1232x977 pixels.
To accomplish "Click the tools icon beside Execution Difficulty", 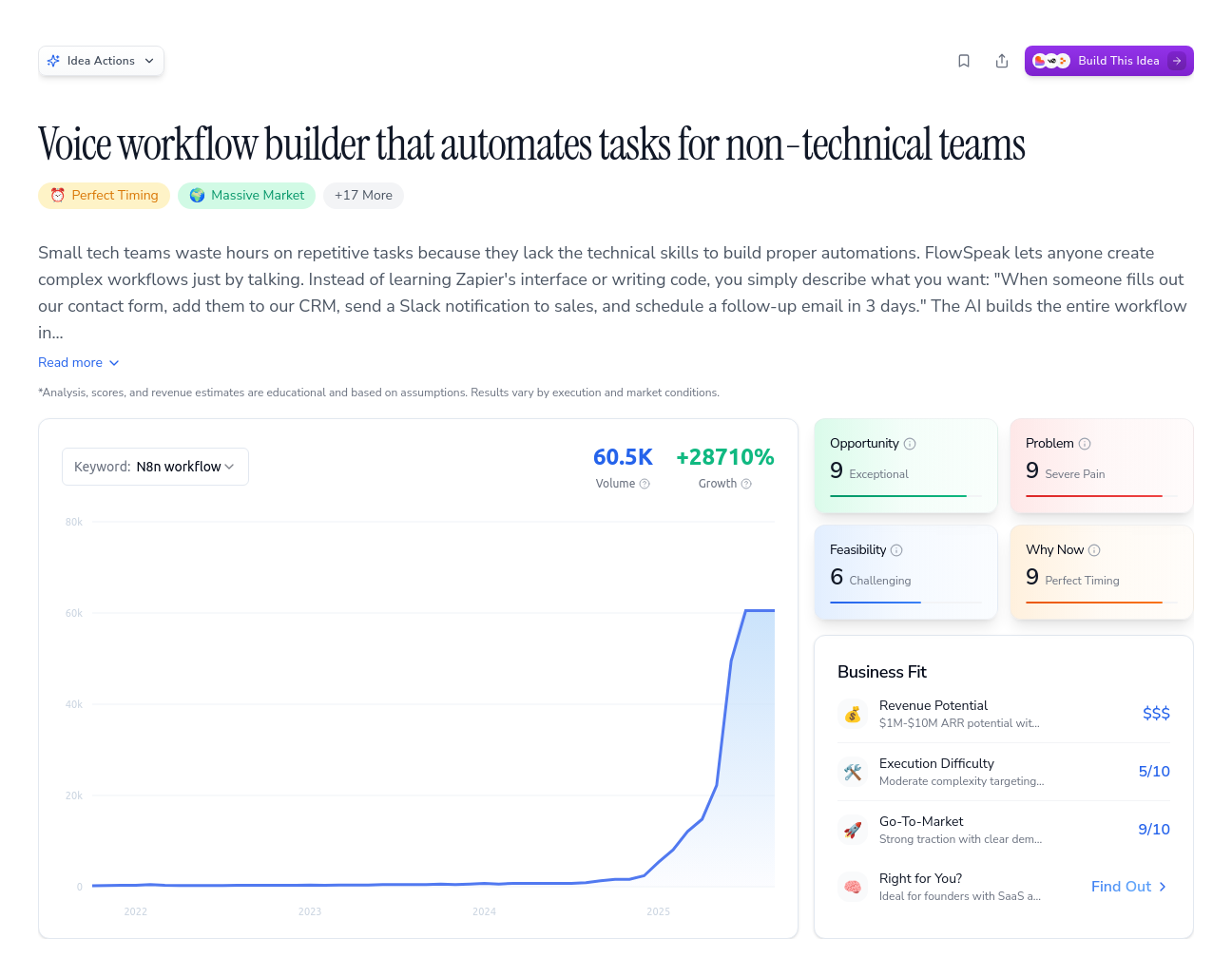I will pos(853,772).
